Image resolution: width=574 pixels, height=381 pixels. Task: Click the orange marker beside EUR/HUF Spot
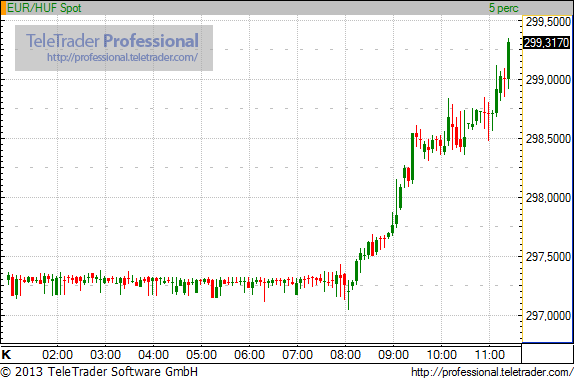[x=3, y=8]
